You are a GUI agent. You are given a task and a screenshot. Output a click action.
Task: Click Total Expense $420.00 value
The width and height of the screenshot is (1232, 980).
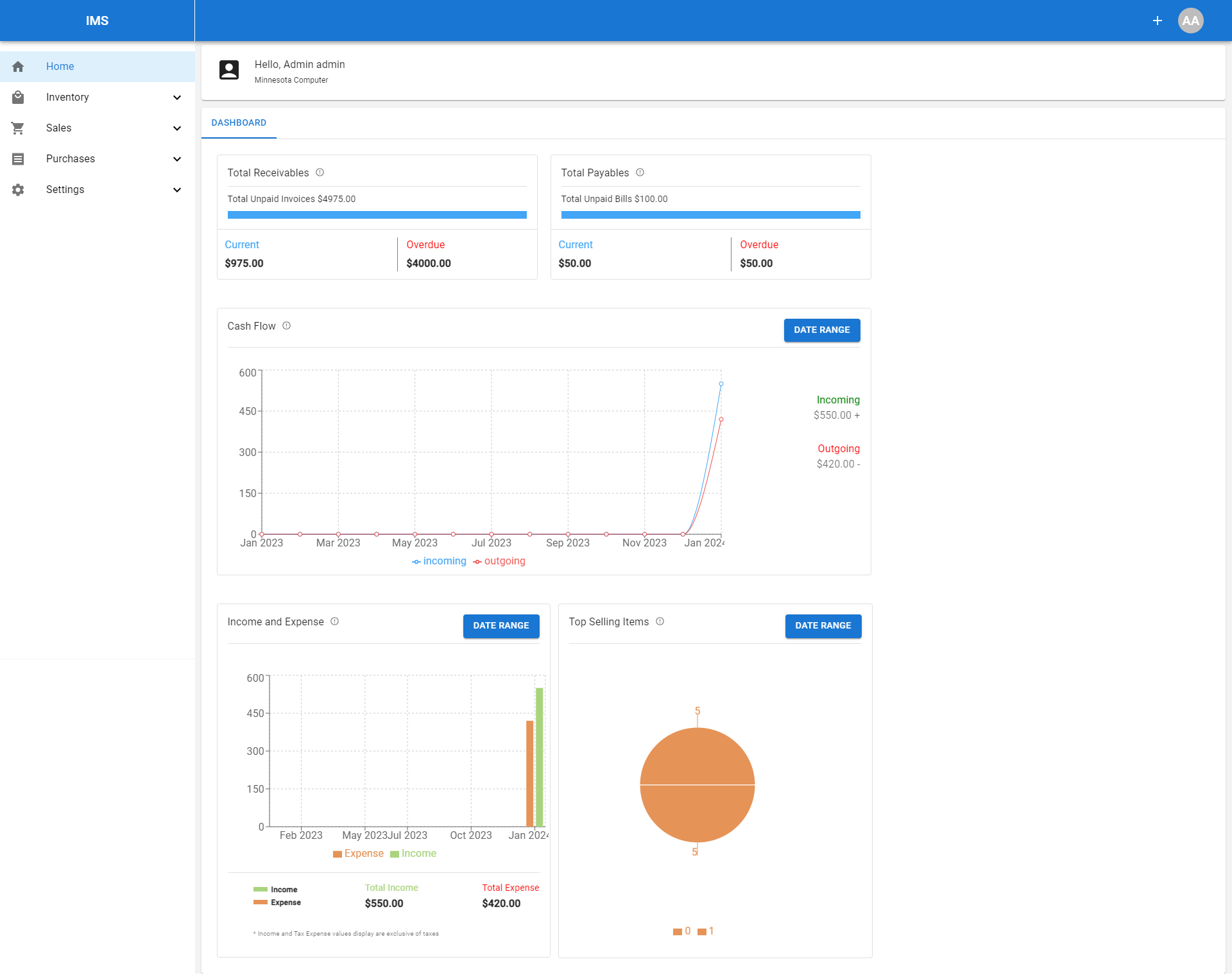502,904
